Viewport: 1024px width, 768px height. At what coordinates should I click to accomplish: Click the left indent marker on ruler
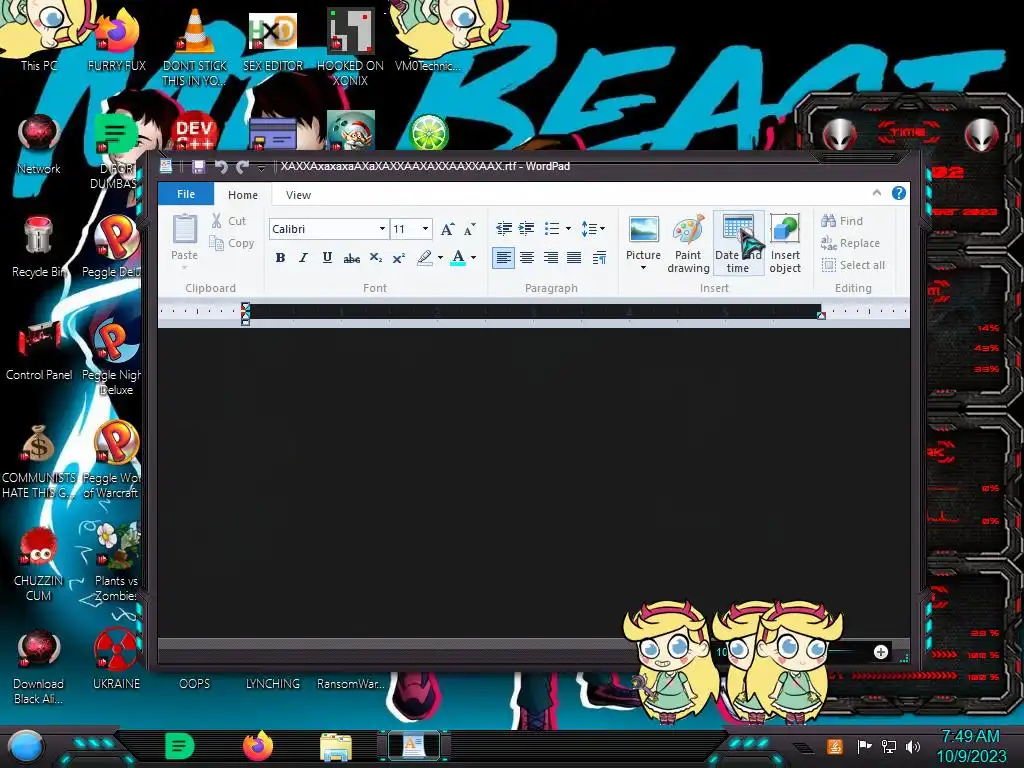tap(246, 313)
